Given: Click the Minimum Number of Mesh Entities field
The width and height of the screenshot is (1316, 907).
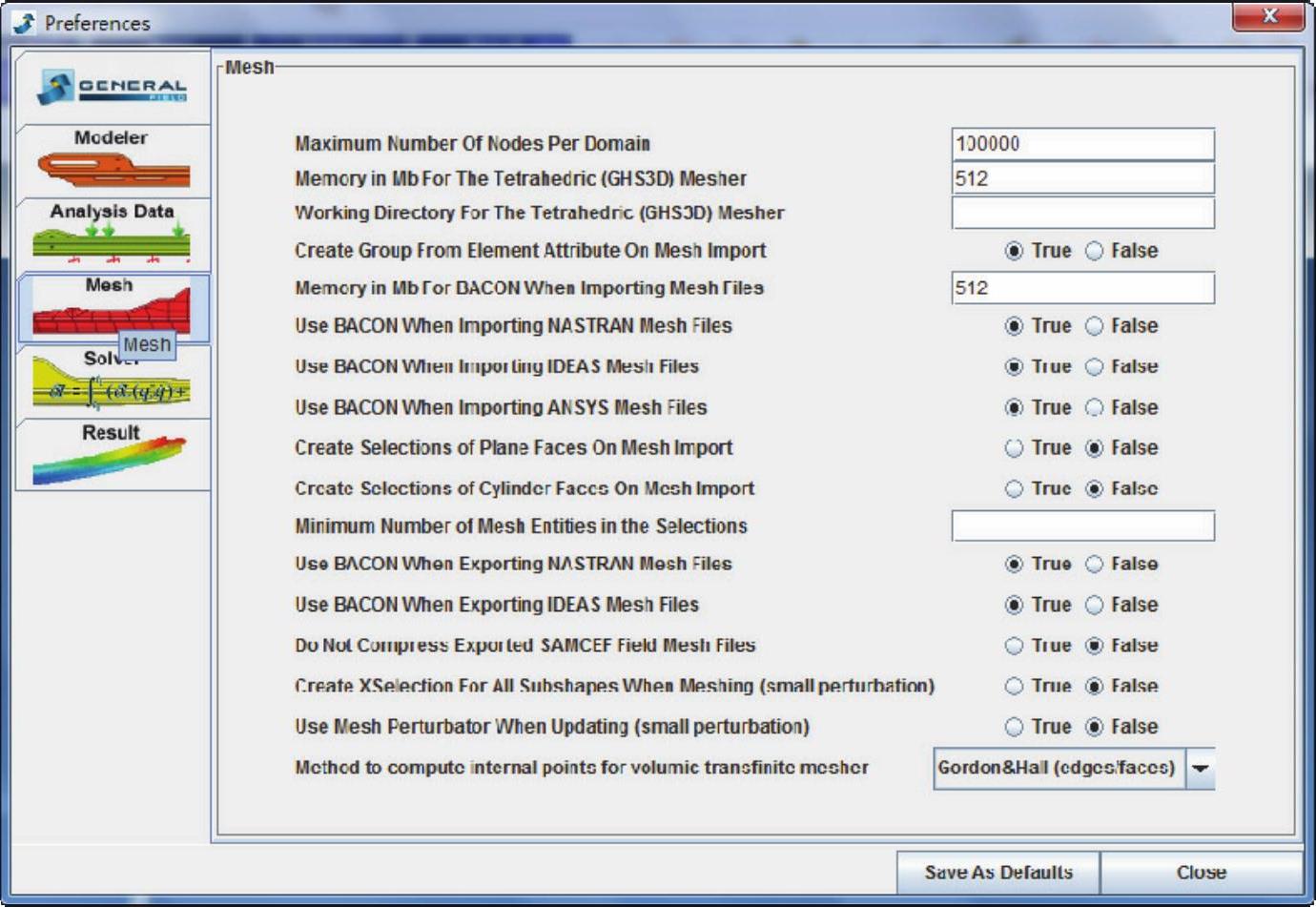Looking at the screenshot, I should click(1082, 526).
